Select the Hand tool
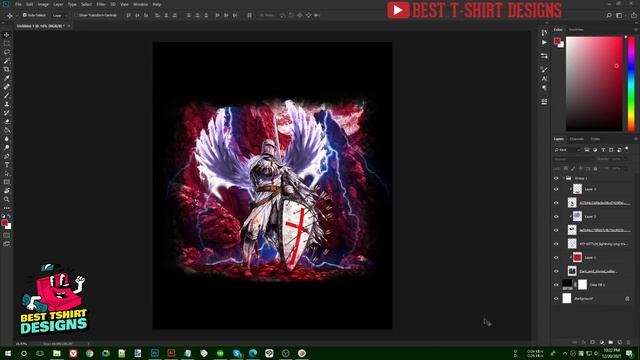The width and height of the screenshot is (640, 360). [7, 191]
